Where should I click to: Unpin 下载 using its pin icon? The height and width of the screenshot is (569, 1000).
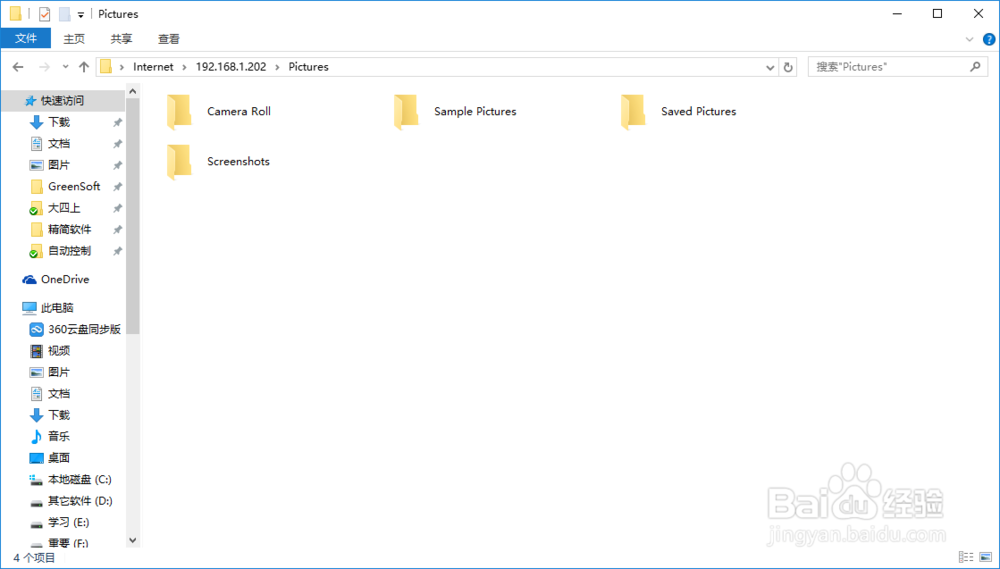[x=117, y=122]
